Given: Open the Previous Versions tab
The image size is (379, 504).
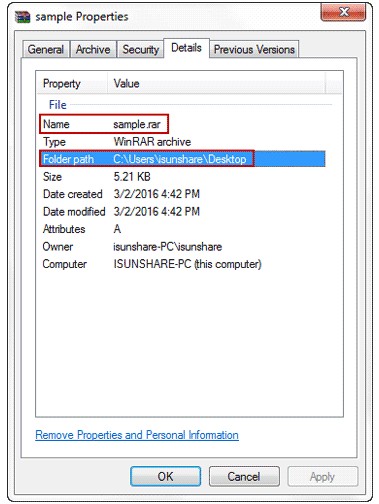Looking at the screenshot, I should tap(254, 49).
